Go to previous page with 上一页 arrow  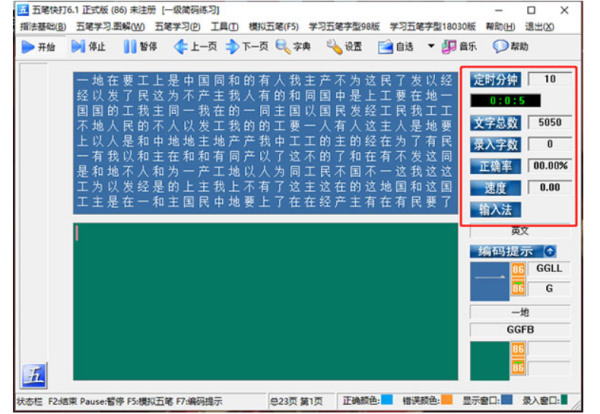181,47
